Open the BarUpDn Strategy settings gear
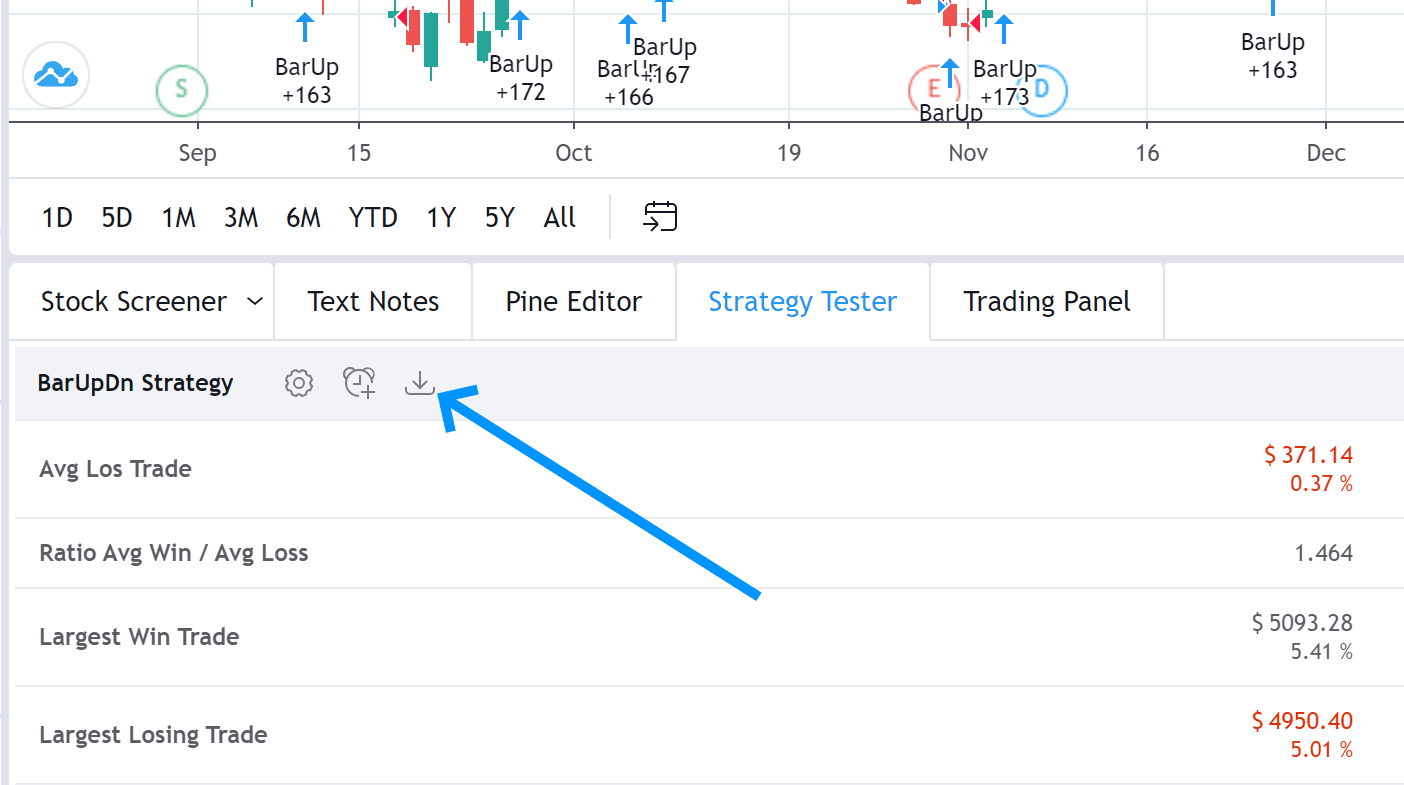The image size is (1404, 785). 298,383
